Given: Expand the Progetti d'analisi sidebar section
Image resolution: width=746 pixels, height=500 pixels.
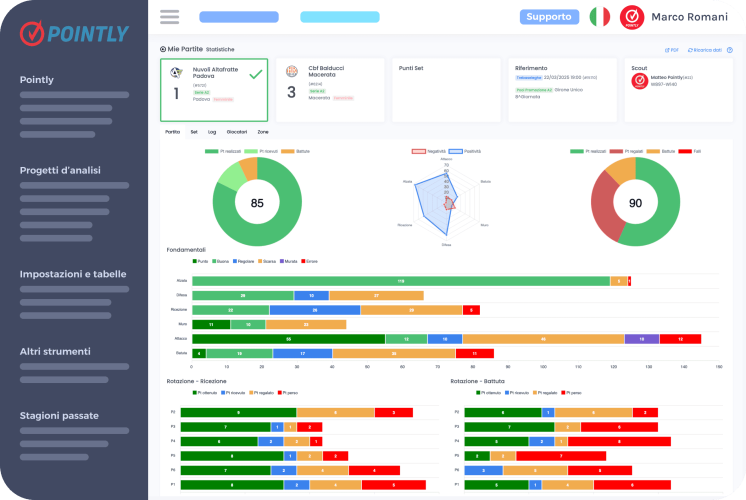Looking at the screenshot, I should 60,170.
